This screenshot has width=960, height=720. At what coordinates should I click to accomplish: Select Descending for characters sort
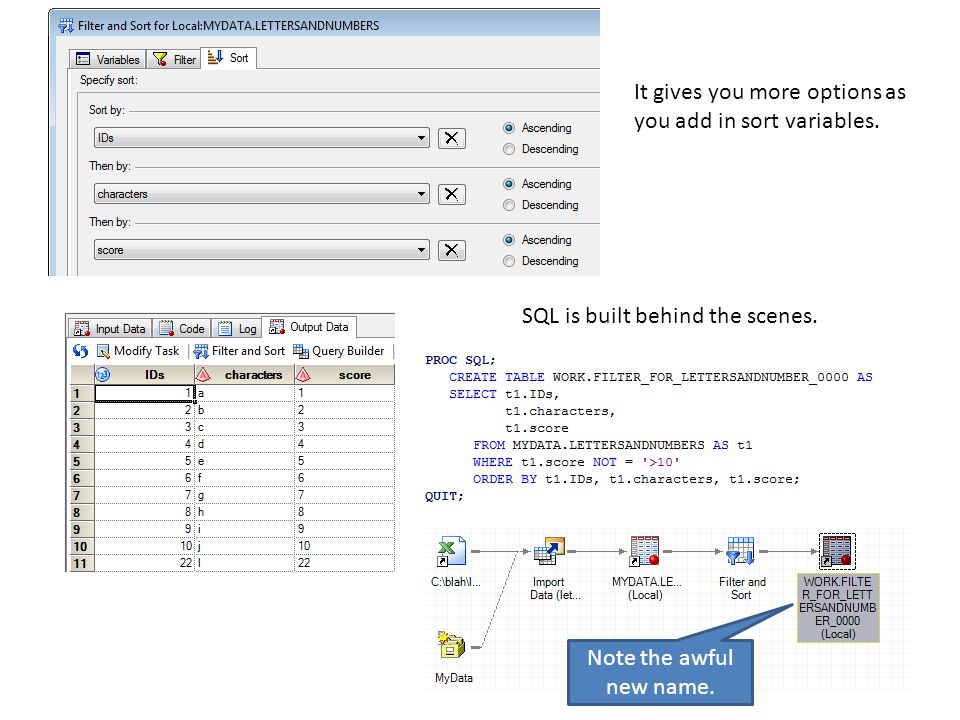pyautogui.click(x=509, y=205)
